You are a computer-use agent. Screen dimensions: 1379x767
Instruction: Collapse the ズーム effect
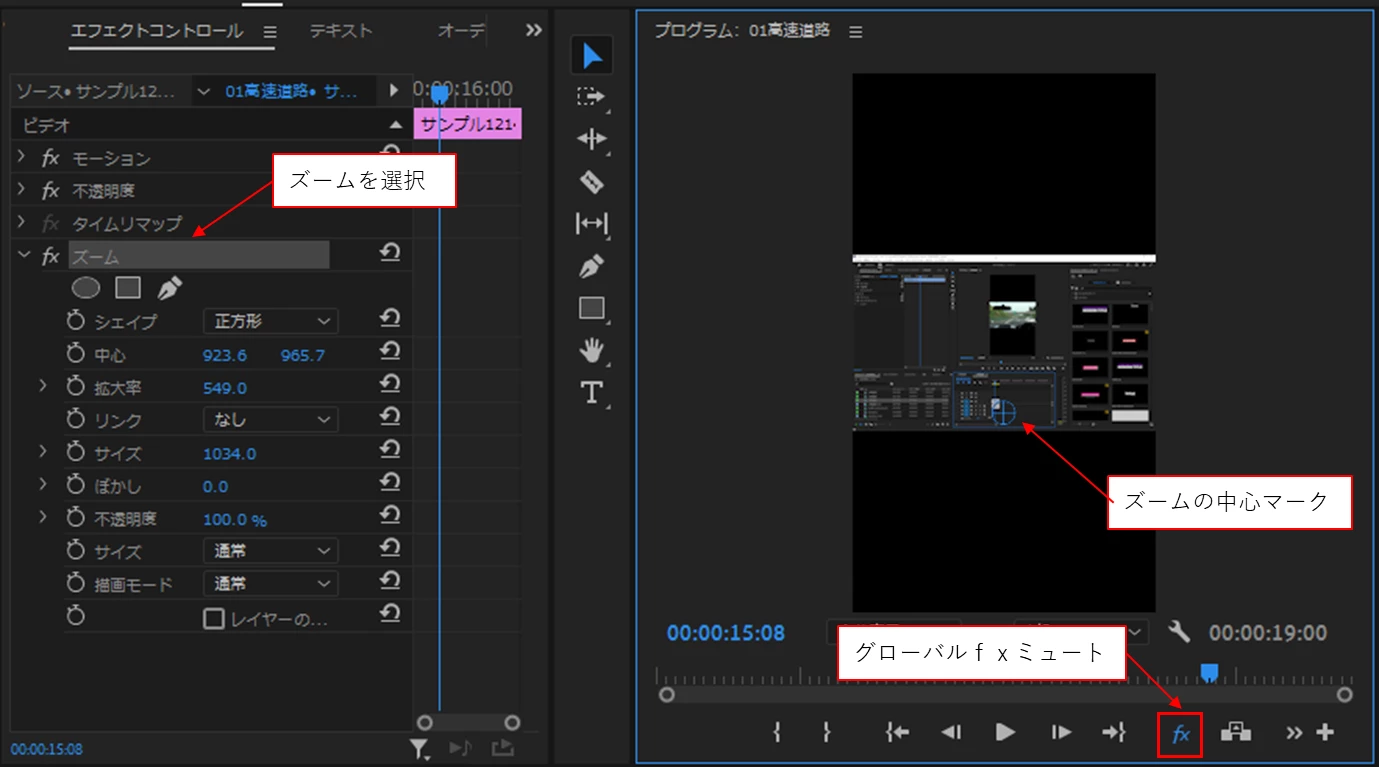[23, 256]
